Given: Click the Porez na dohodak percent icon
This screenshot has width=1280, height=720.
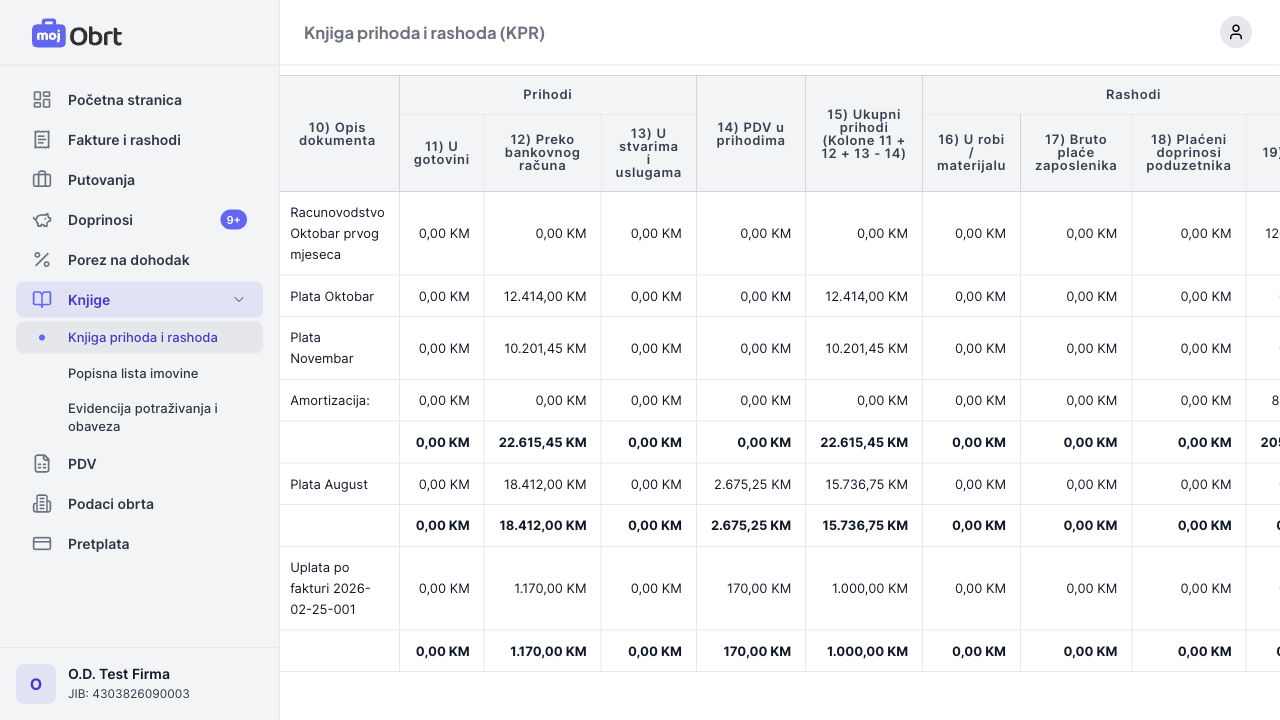Looking at the screenshot, I should point(42,260).
